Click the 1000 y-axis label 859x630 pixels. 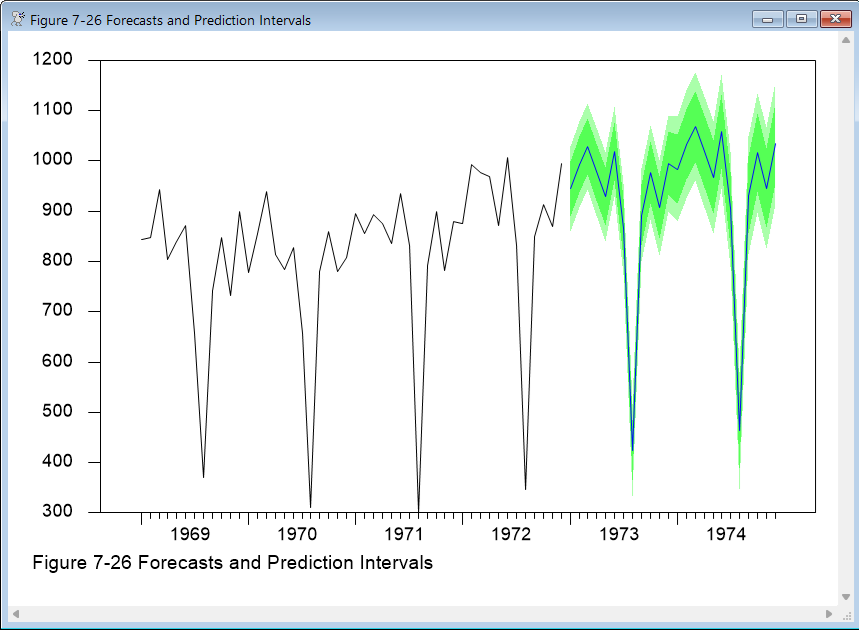53,160
